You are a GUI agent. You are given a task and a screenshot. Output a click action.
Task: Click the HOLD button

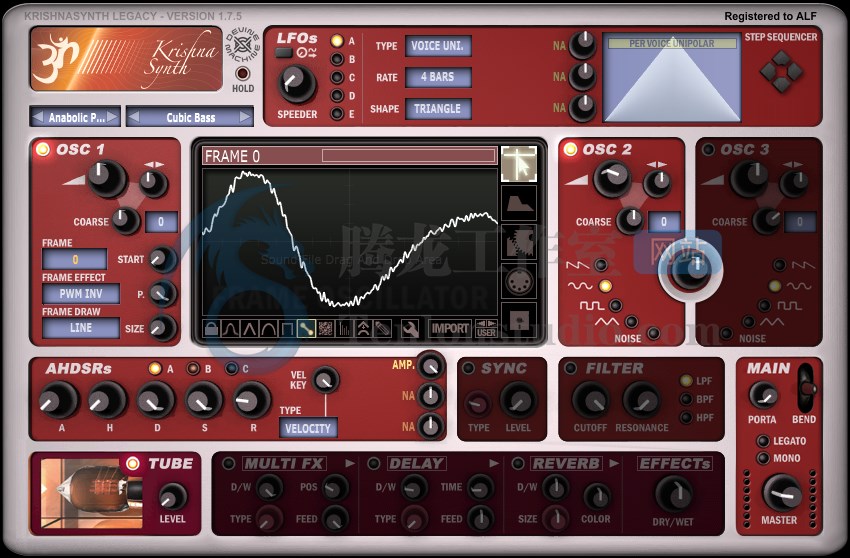tap(242, 73)
